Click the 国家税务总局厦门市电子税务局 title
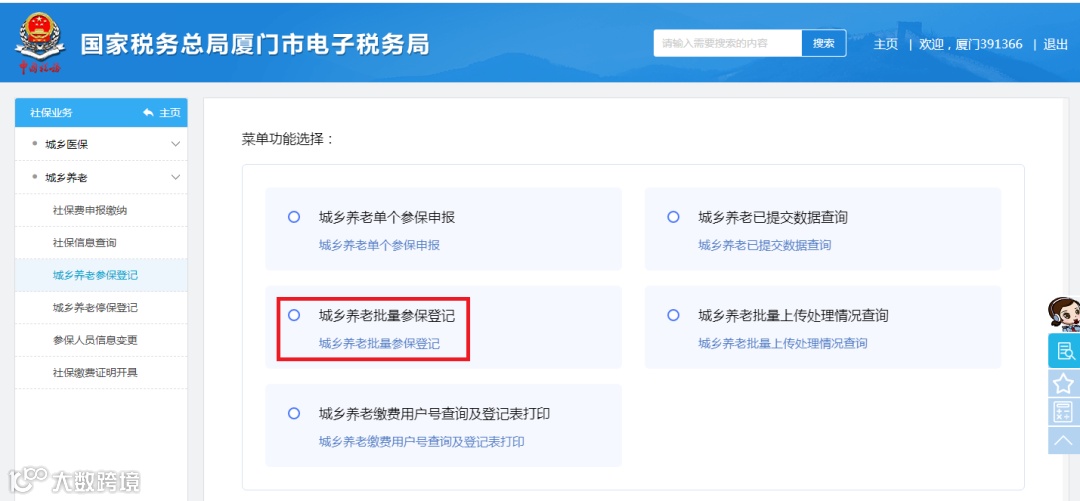The height and width of the screenshot is (501, 1080). [255, 44]
